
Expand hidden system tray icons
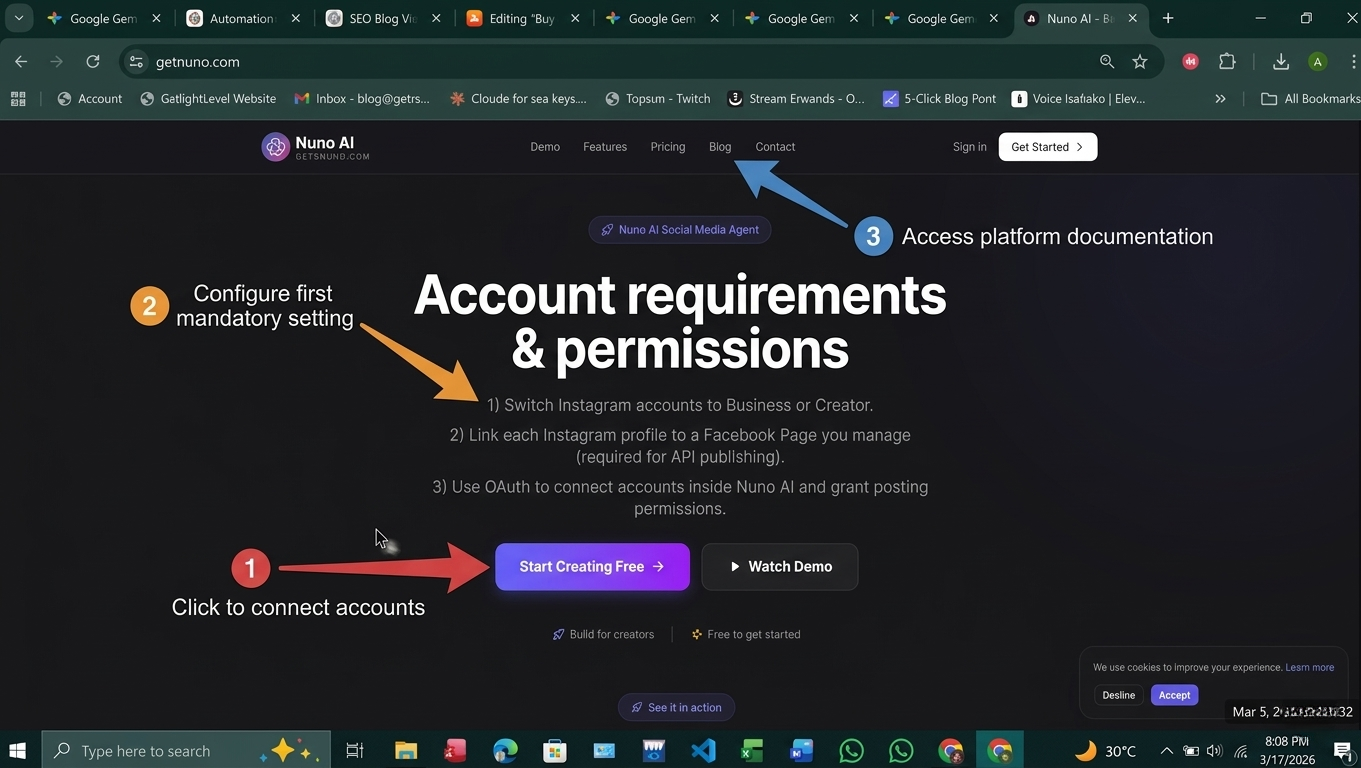tap(1166, 750)
